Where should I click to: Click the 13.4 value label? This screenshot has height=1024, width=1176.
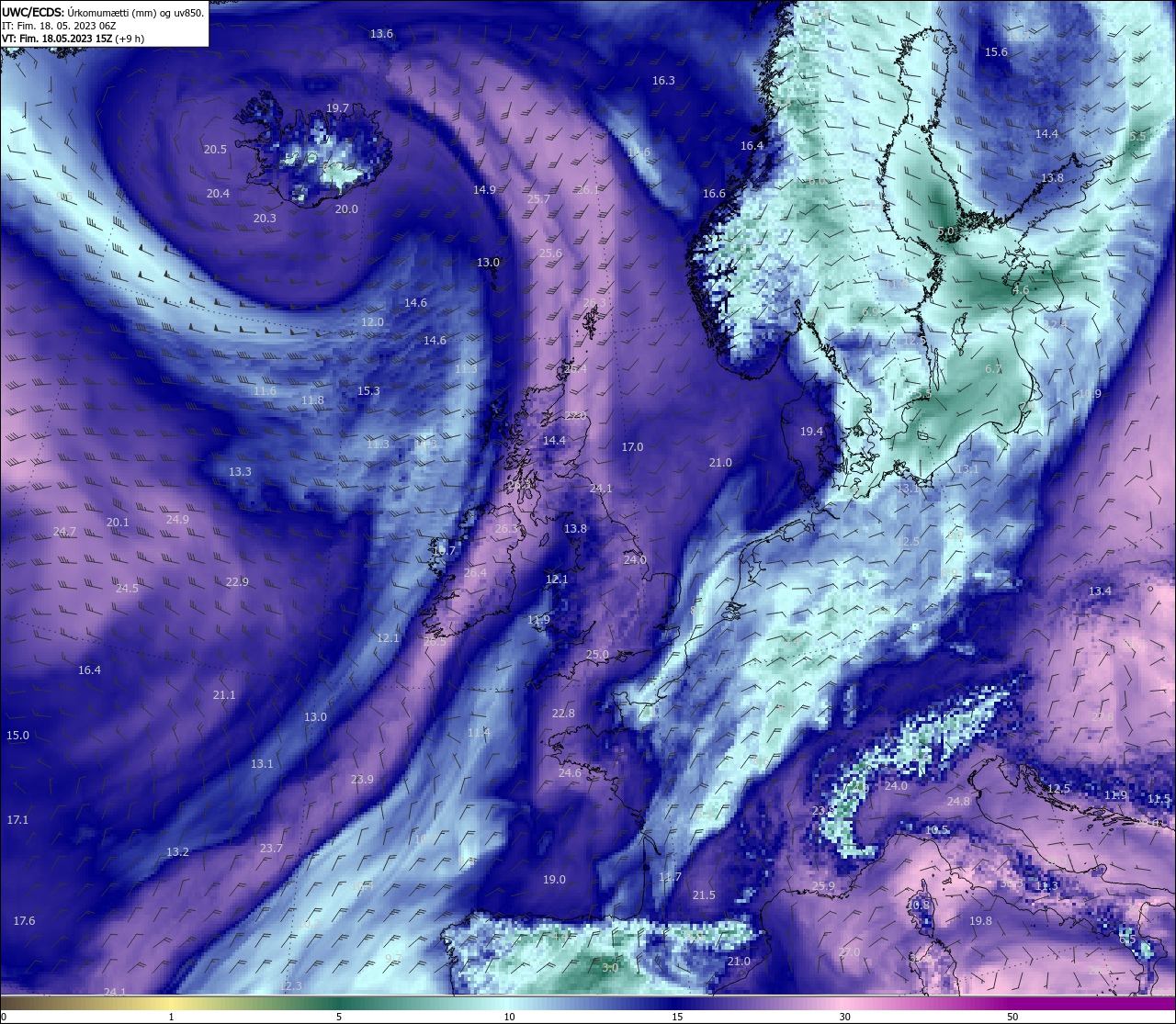click(x=1100, y=591)
